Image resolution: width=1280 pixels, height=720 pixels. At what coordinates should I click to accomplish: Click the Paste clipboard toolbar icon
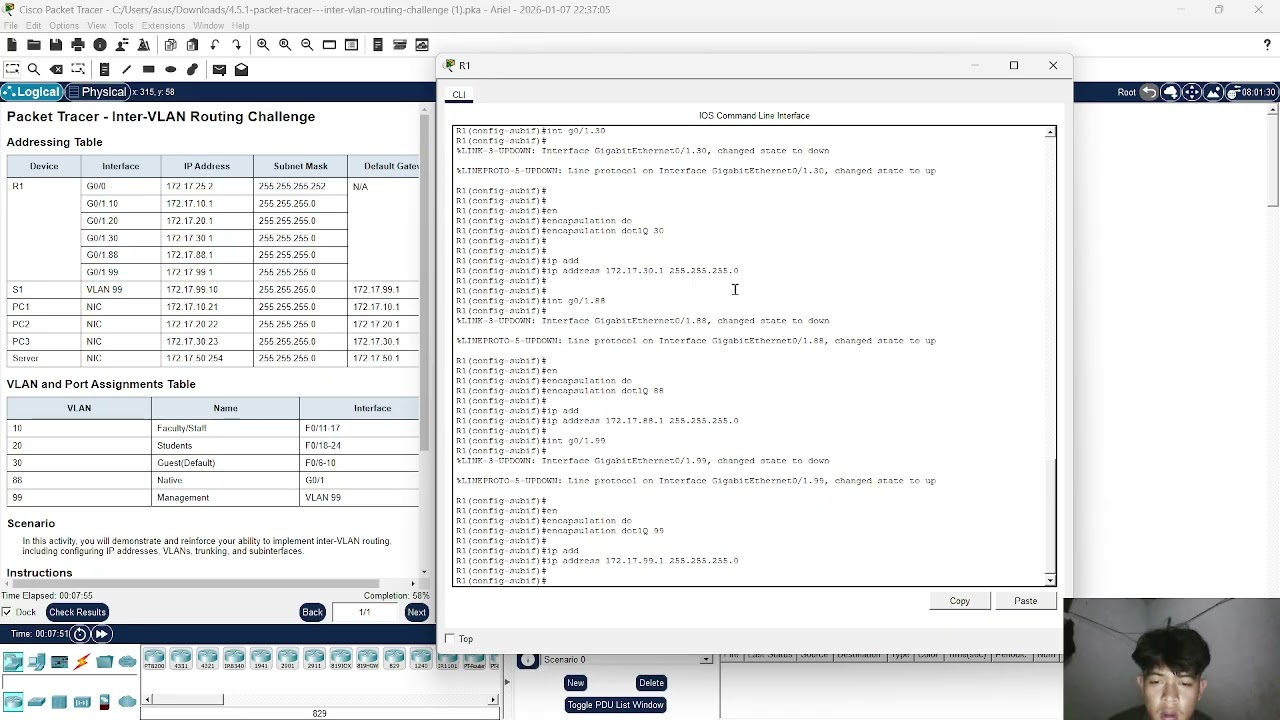192,45
